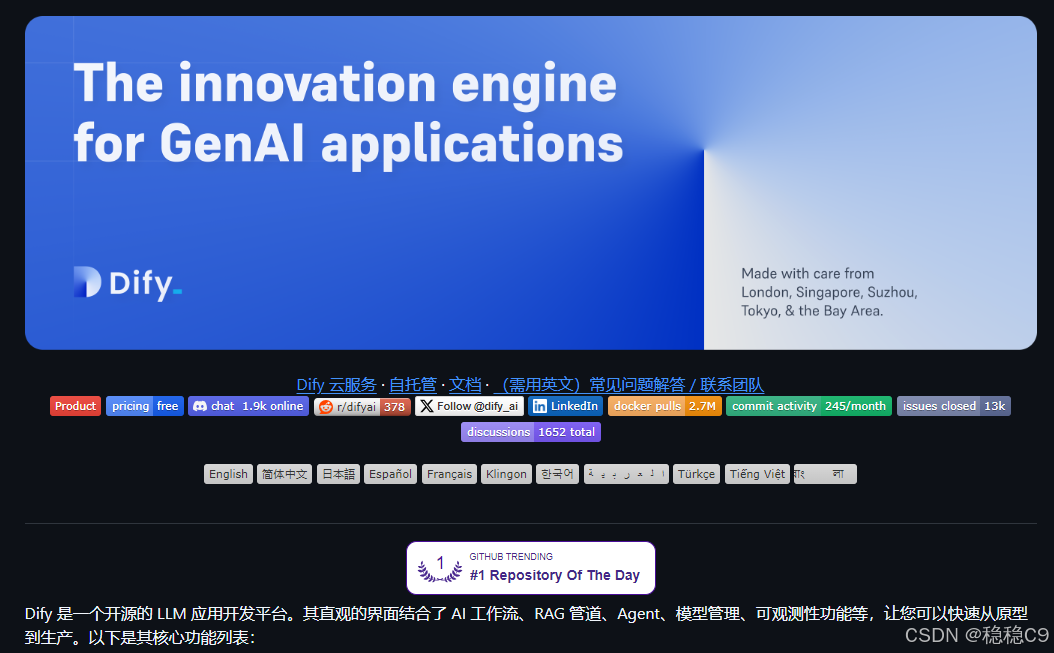Click the pricing free badge
The image size is (1054, 653).
point(145,406)
